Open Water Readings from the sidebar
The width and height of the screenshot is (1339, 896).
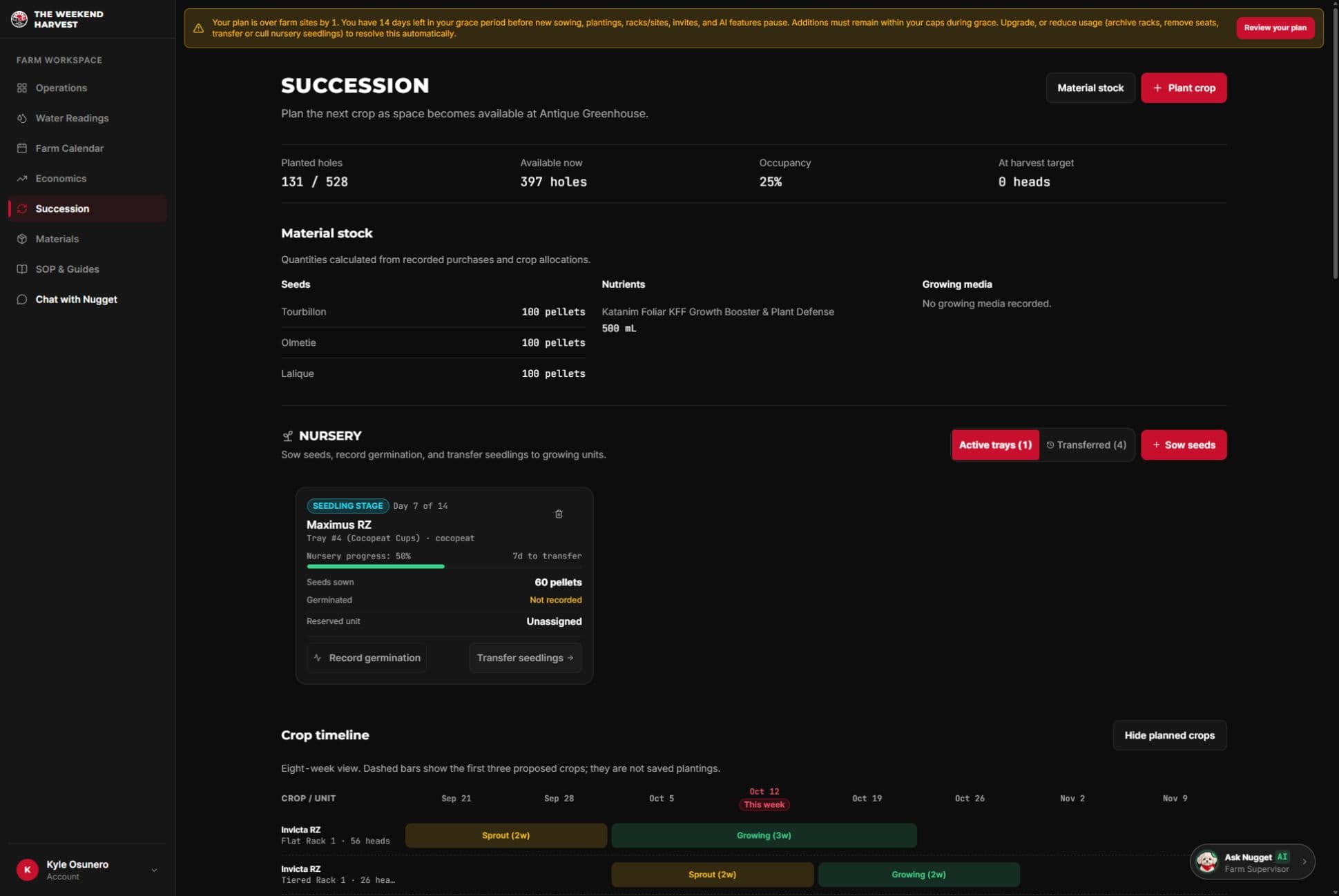[88, 118]
